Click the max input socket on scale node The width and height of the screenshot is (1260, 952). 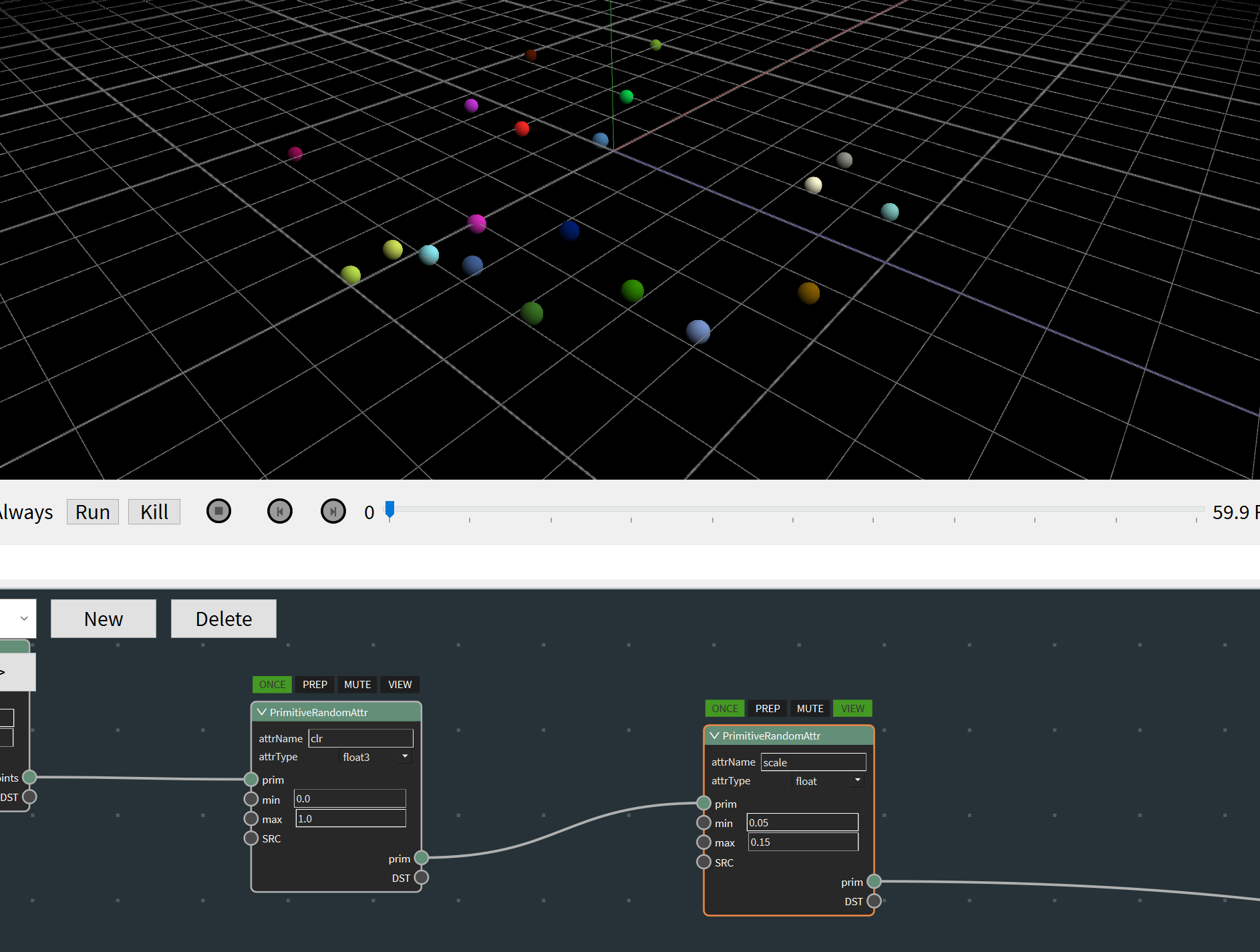(x=704, y=842)
